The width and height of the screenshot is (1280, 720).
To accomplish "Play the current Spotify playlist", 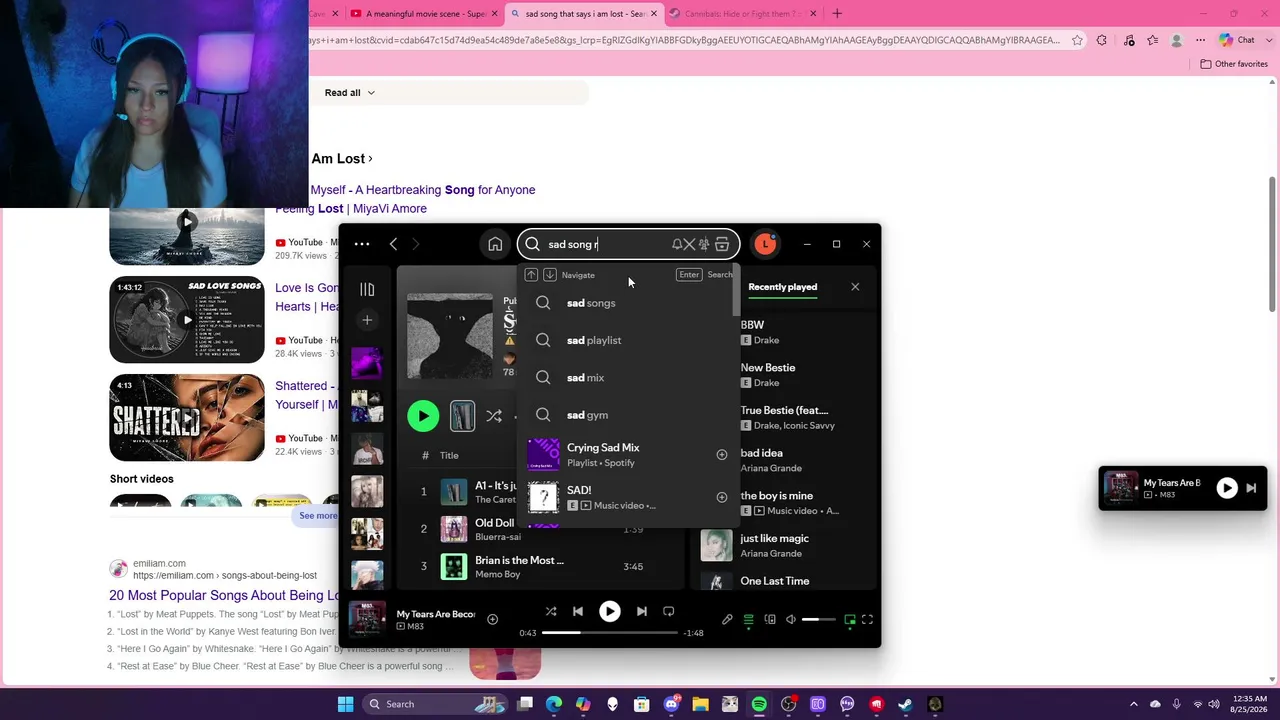I will click(x=423, y=416).
